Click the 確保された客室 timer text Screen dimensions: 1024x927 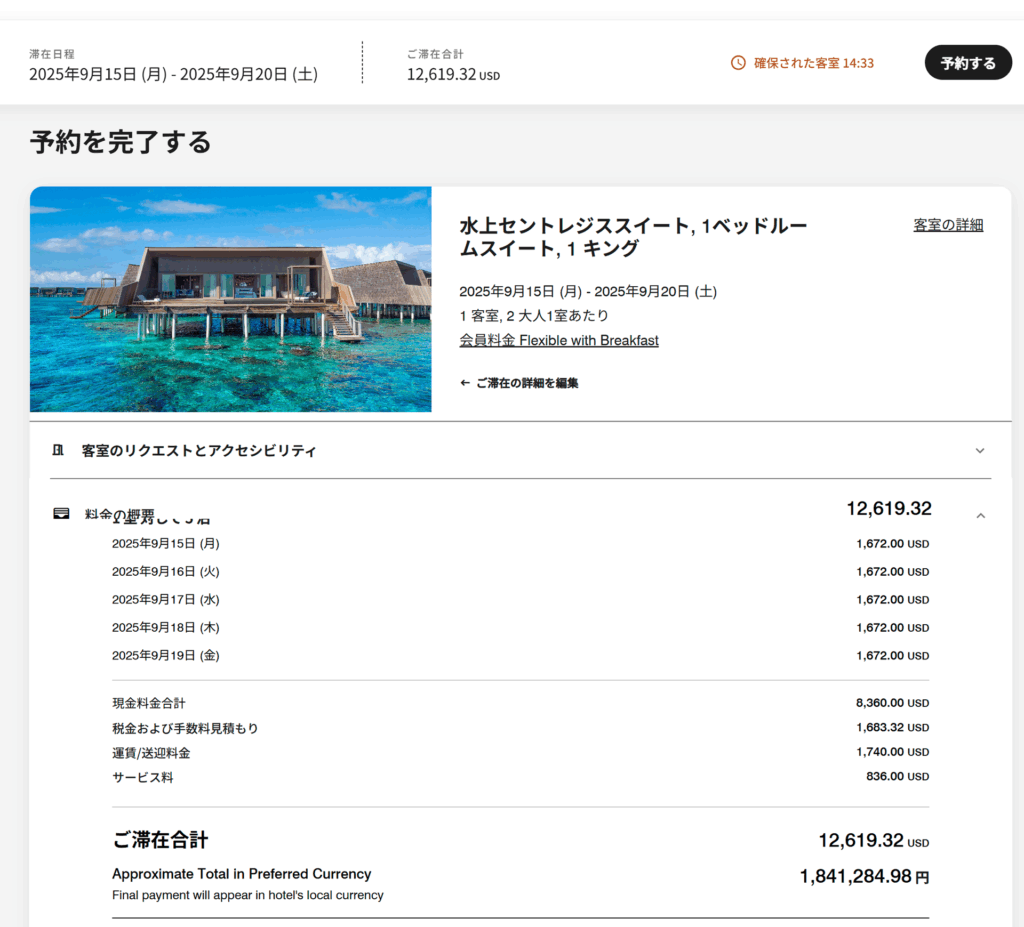point(813,63)
